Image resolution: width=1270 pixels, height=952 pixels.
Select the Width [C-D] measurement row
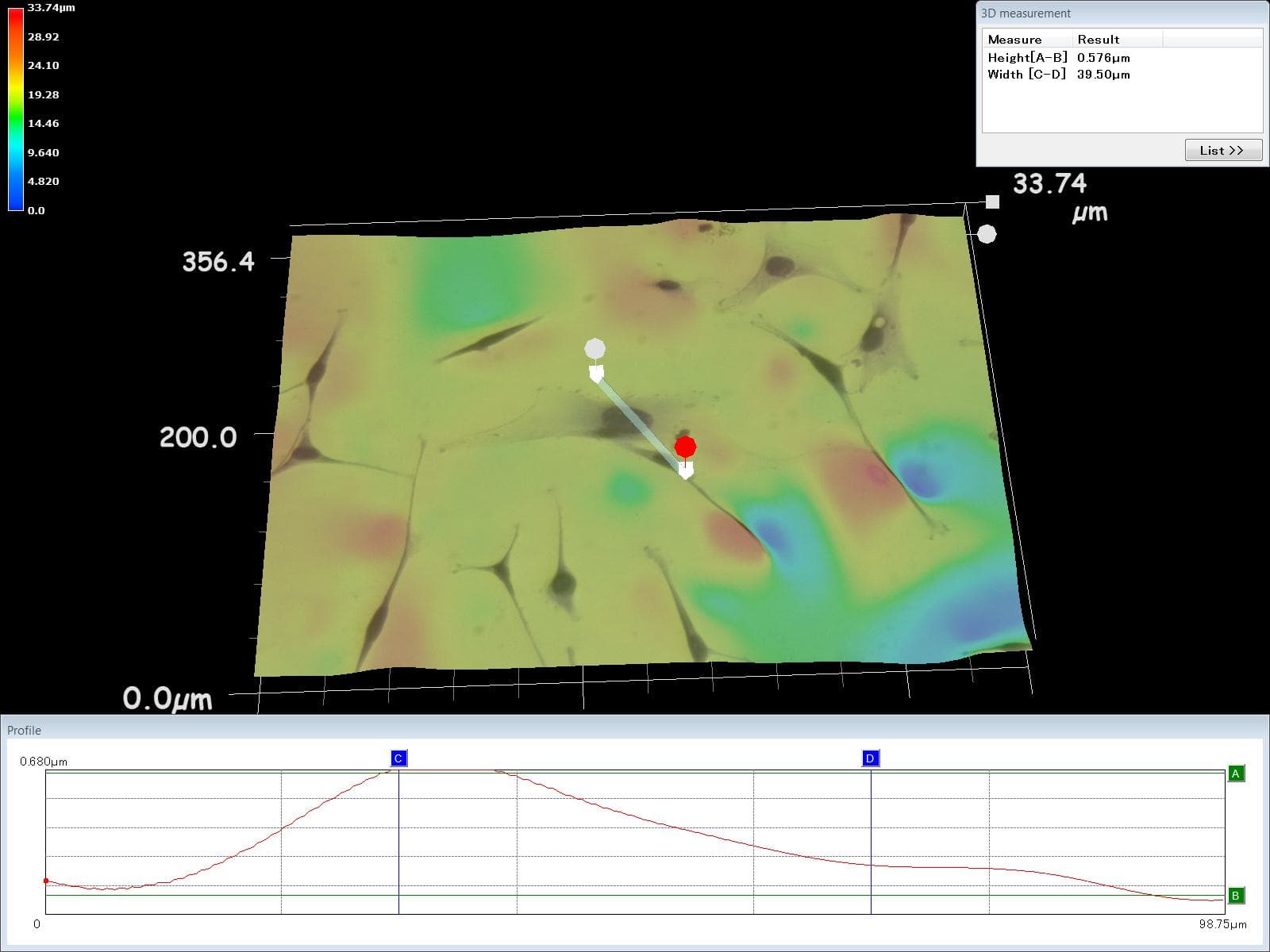coord(1059,75)
